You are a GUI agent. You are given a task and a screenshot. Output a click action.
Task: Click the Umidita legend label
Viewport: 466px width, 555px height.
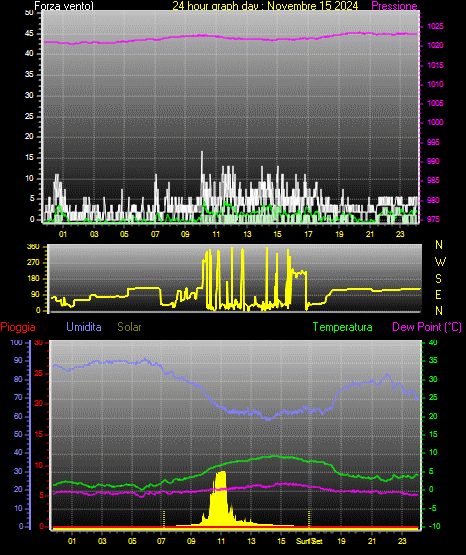[84, 327]
